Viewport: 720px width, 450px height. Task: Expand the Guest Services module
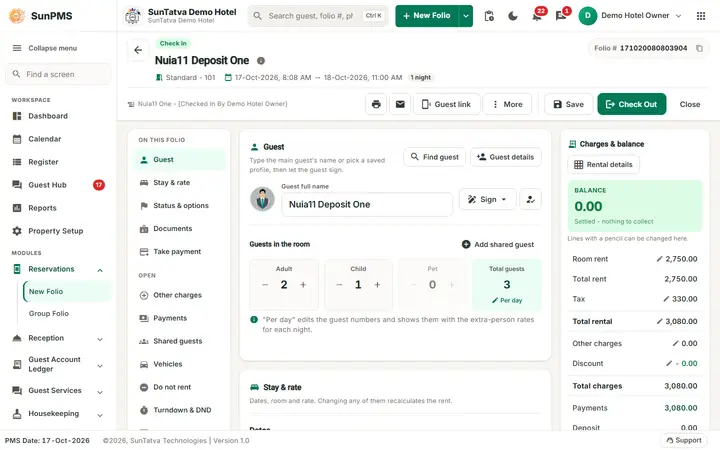tap(100, 392)
